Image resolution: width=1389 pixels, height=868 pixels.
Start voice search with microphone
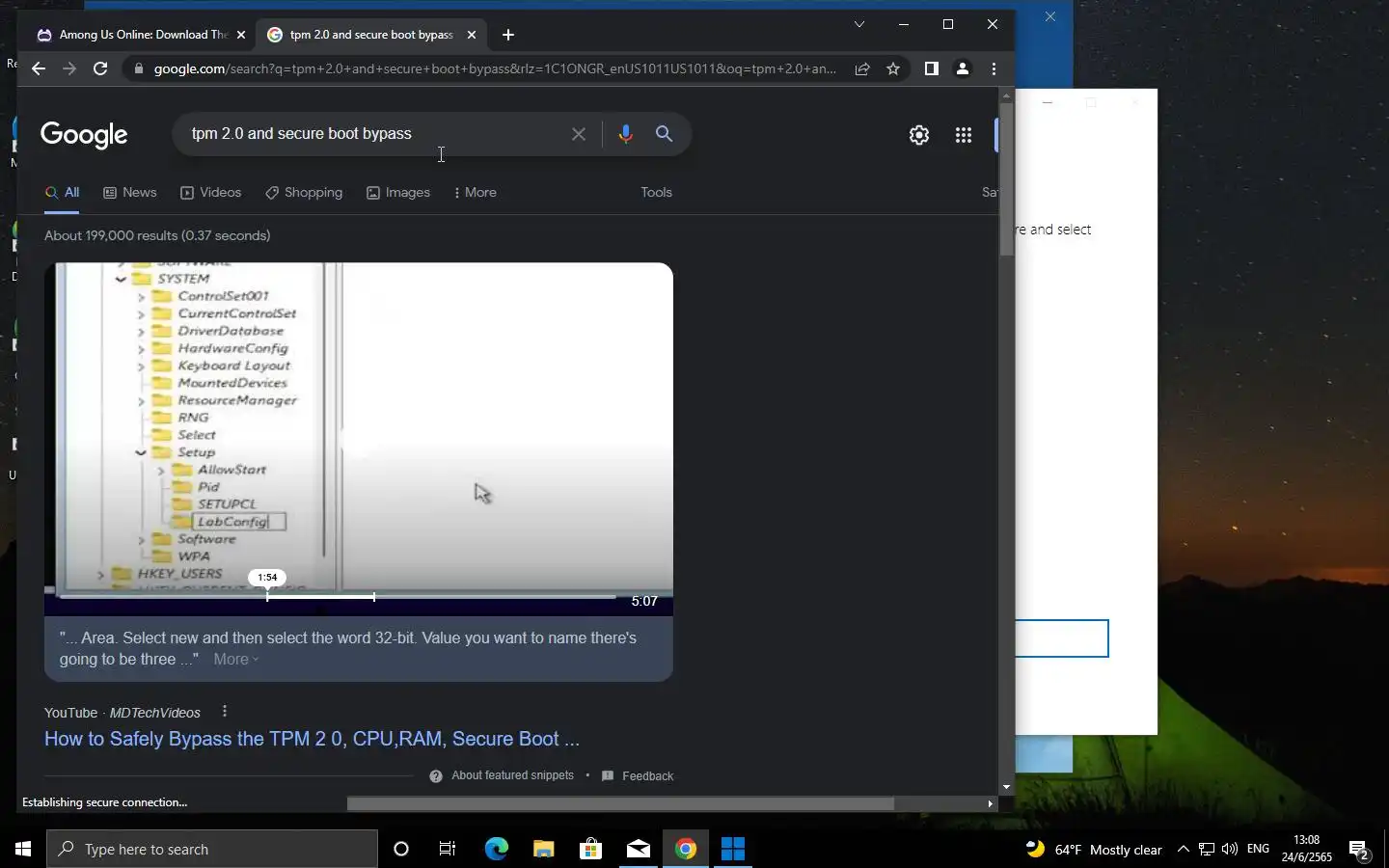[x=625, y=134]
